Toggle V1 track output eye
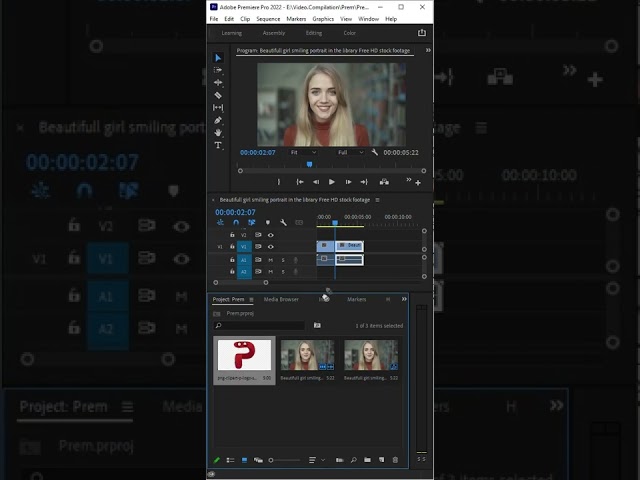Viewport: 640px width, 480px height. tap(271, 247)
